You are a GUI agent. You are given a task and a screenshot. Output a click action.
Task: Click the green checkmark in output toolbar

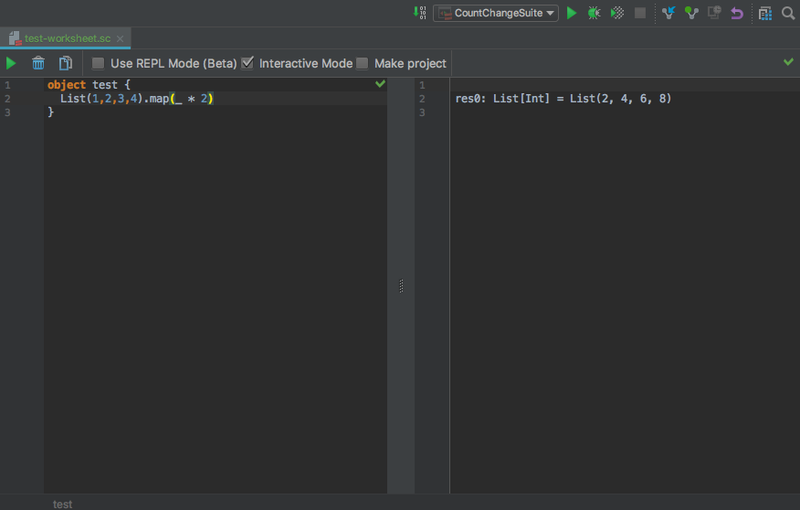[788, 62]
